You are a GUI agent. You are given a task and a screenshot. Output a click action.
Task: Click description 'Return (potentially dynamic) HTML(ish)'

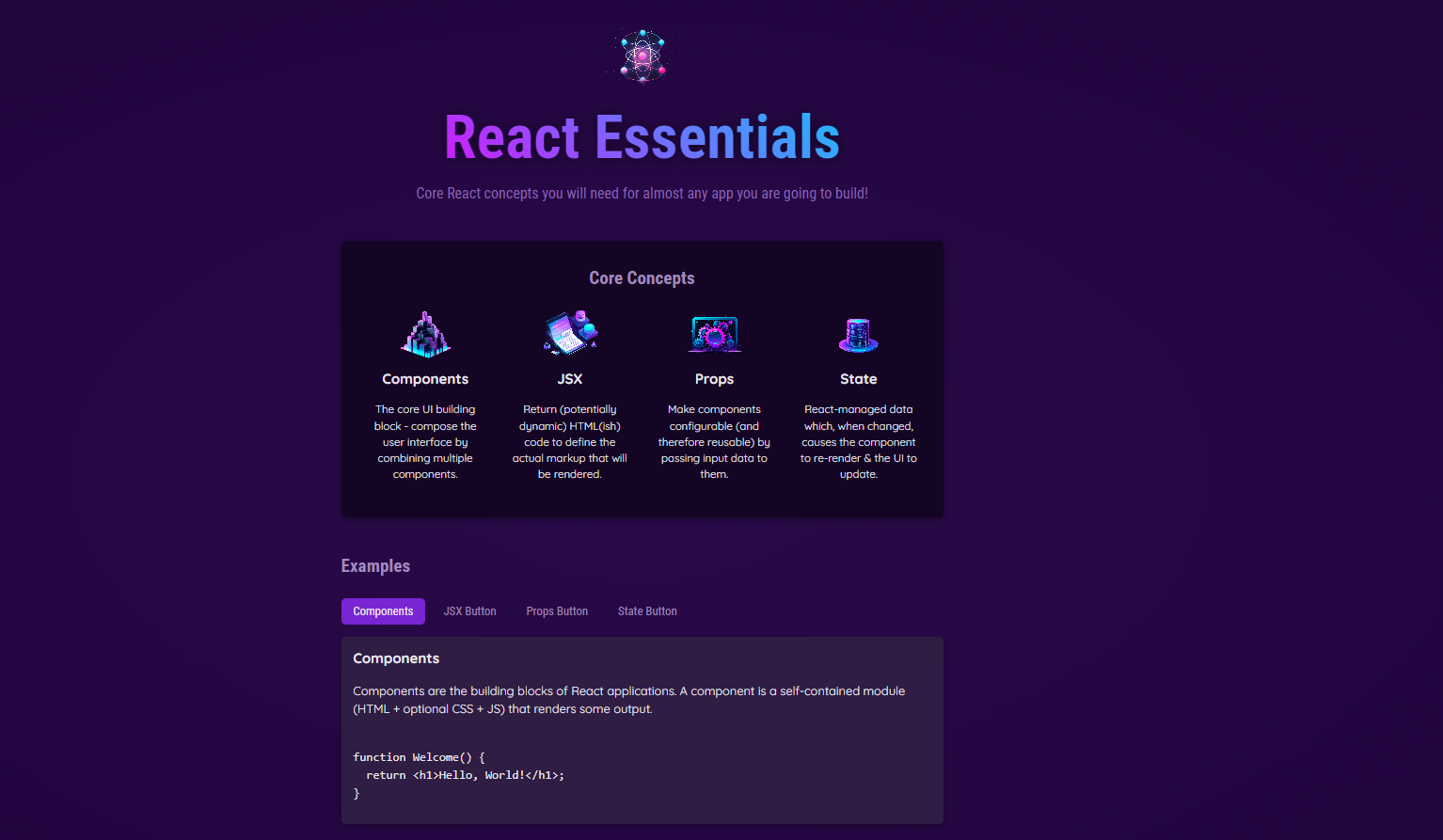click(570, 442)
